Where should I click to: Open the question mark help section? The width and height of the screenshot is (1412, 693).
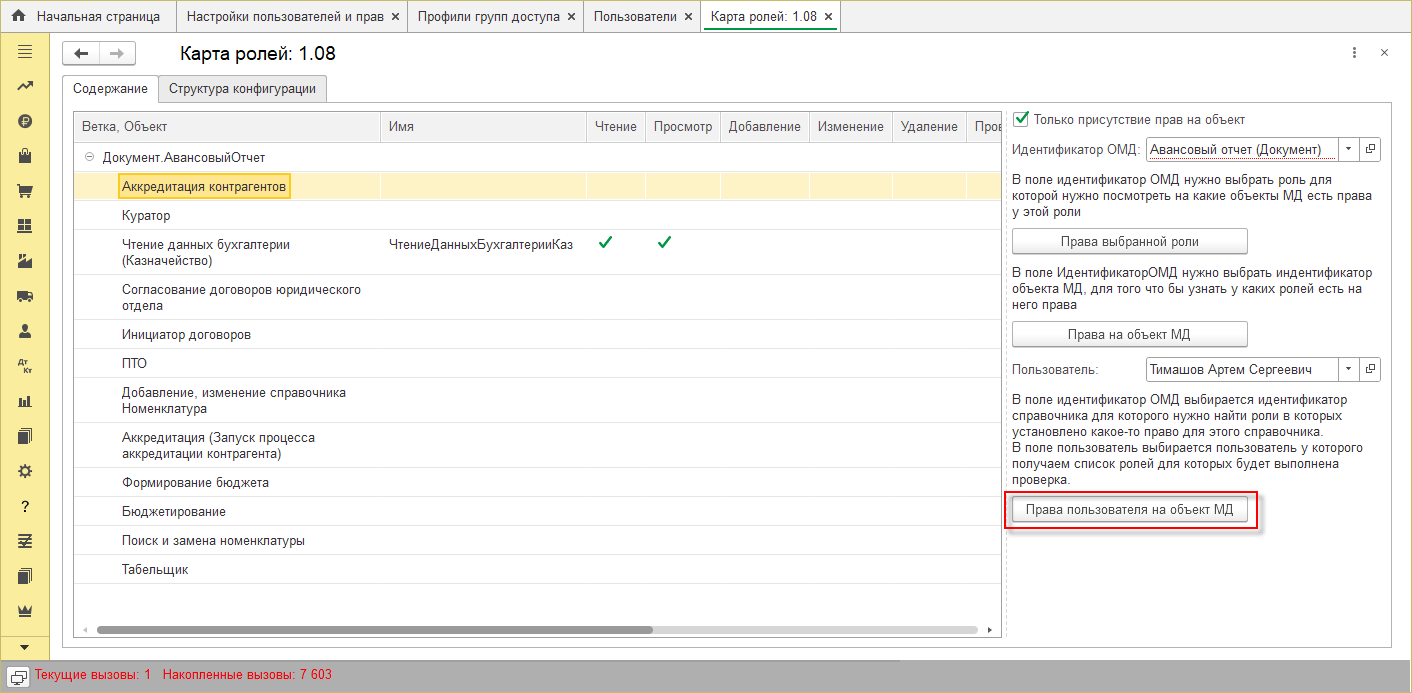(x=25, y=506)
